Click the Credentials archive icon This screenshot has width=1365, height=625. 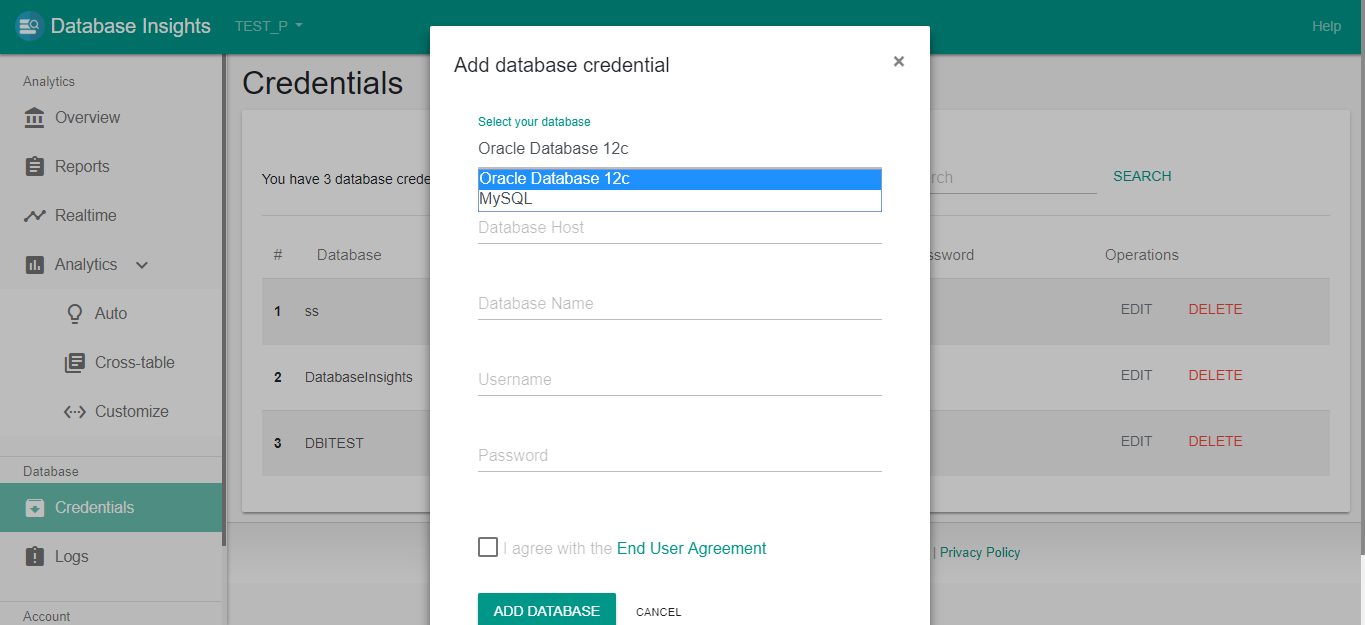click(x=35, y=508)
